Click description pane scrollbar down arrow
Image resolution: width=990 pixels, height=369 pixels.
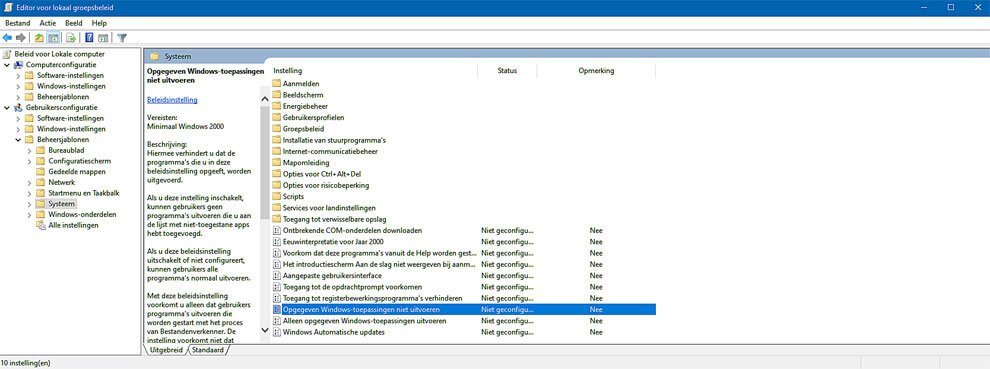(x=265, y=329)
